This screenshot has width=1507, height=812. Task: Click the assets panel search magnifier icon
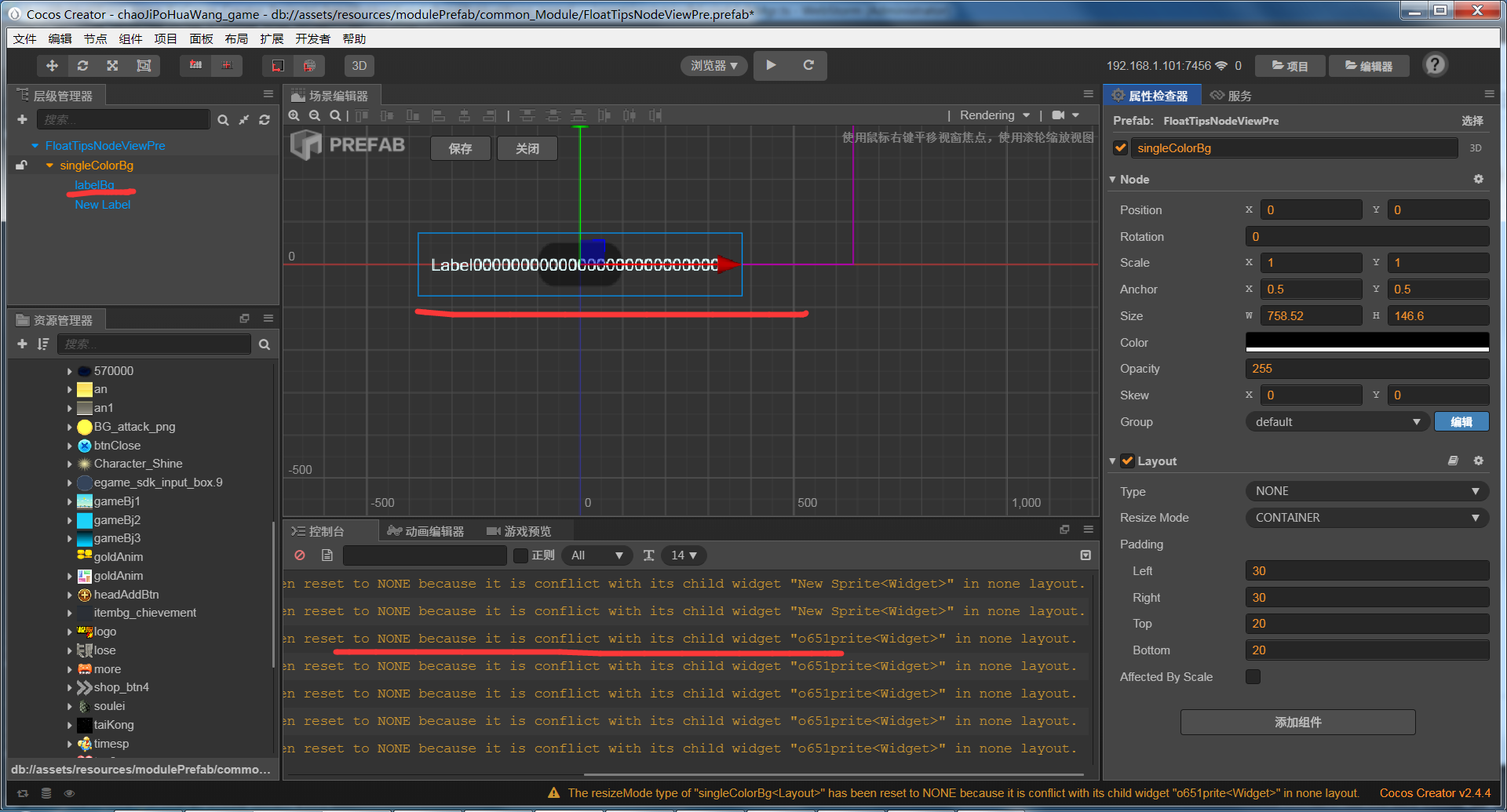point(265,344)
